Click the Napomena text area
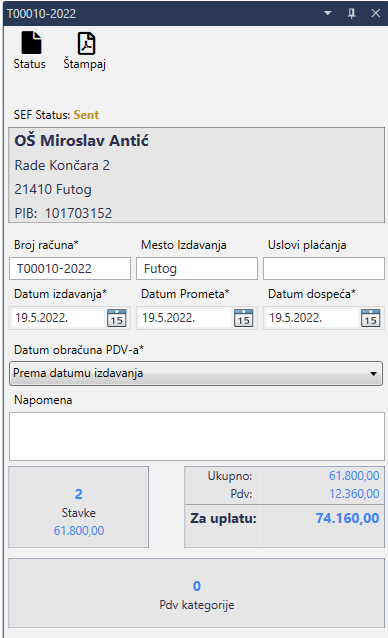Viewport: 388px width, 638px height. tap(197, 436)
